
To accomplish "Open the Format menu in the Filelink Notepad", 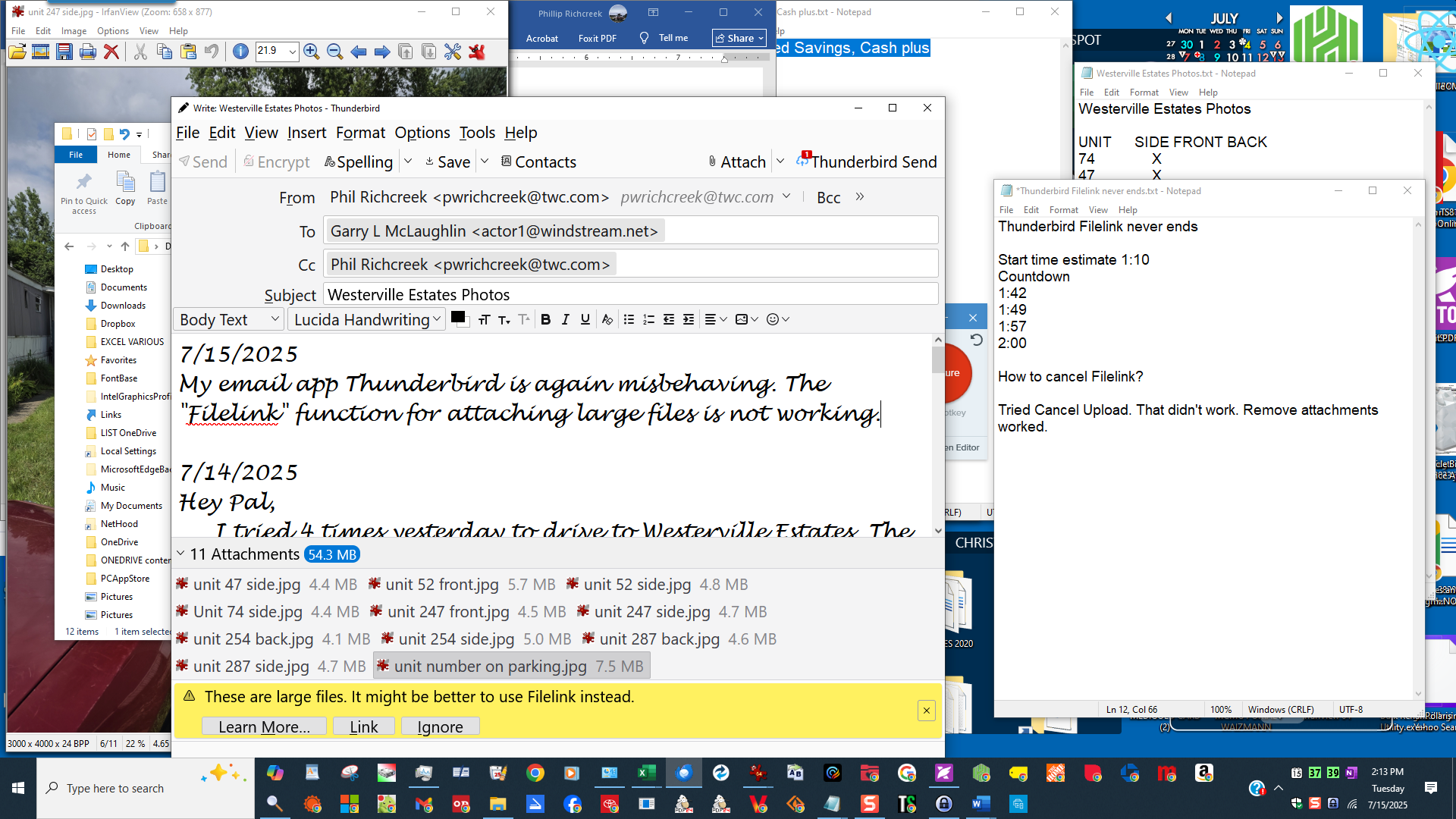I will click(1063, 209).
